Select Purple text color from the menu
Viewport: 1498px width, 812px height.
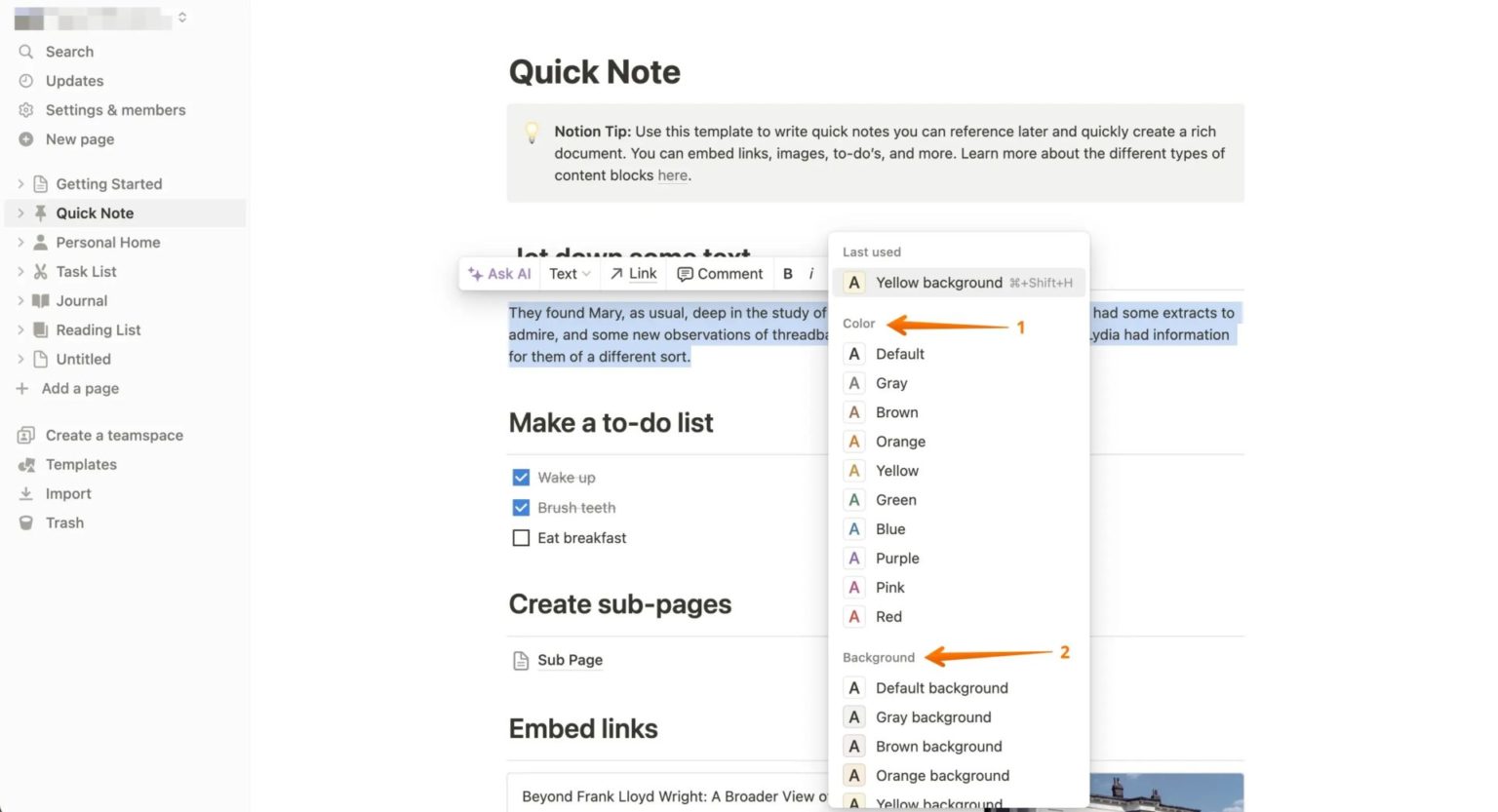[x=896, y=558]
